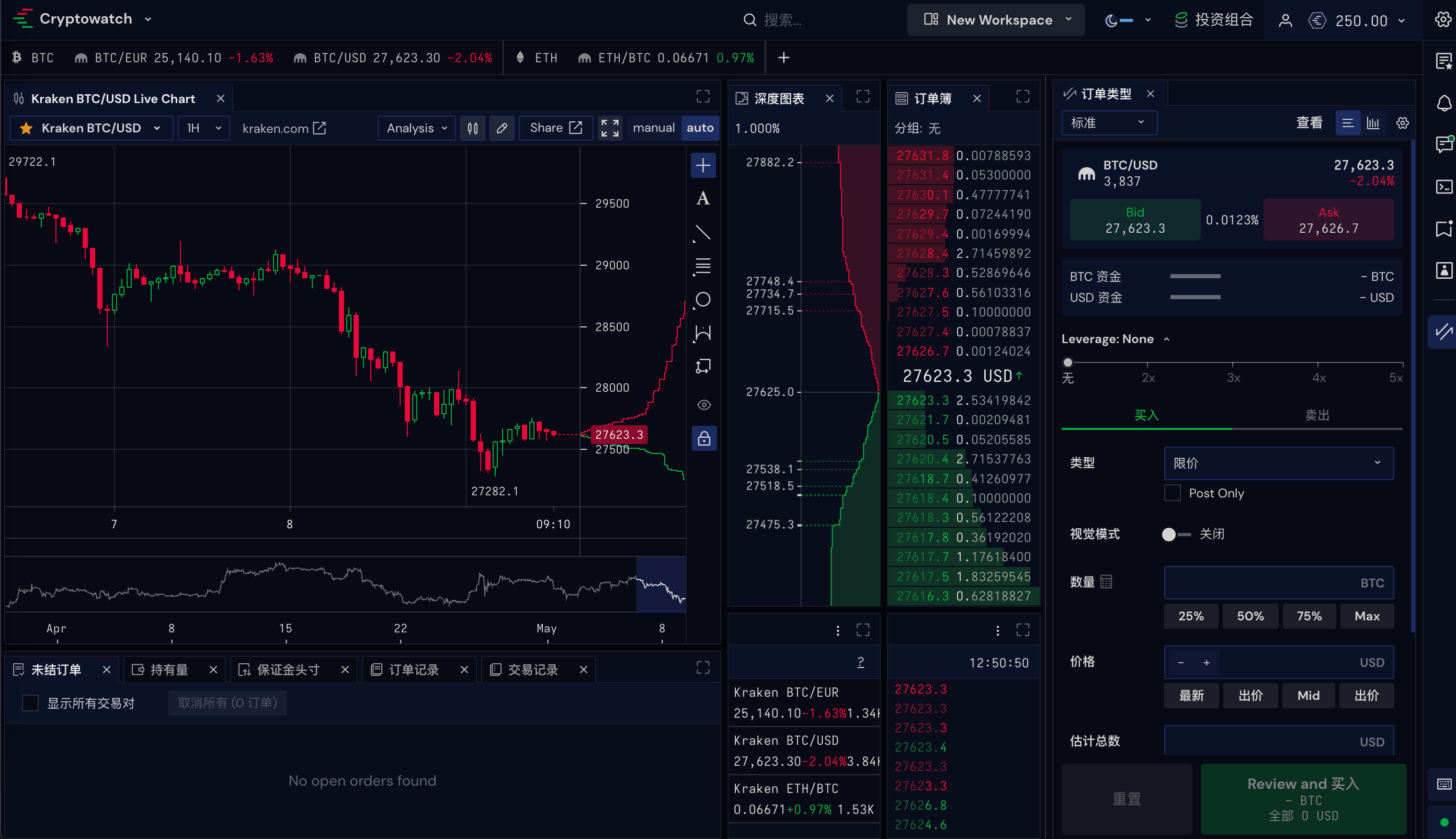The width and height of the screenshot is (1456, 839).
Task: Add a new market tab
Action: pyautogui.click(x=783, y=58)
